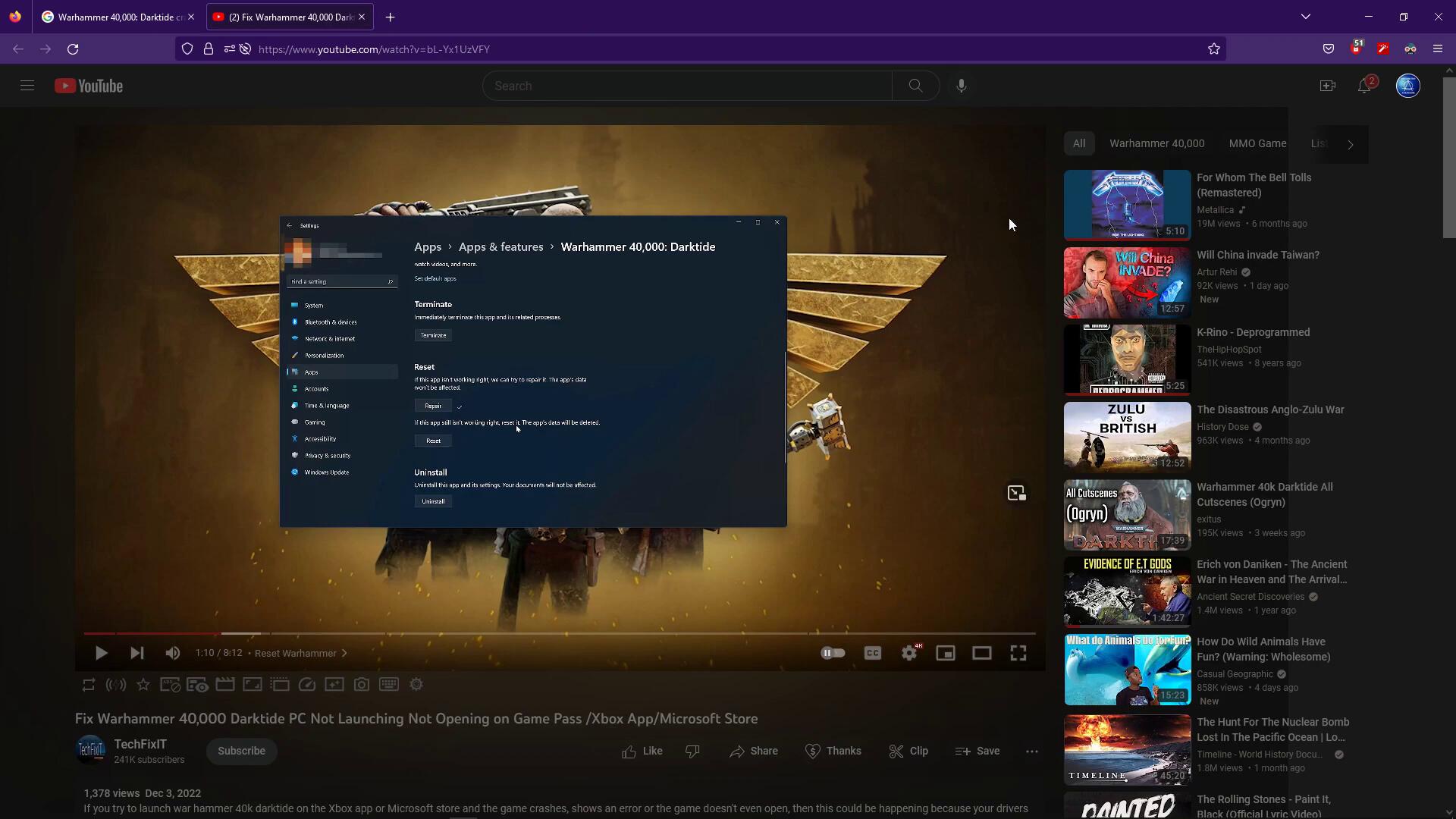
Task: Open the YouTube notifications bell
Action: (1364, 86)
